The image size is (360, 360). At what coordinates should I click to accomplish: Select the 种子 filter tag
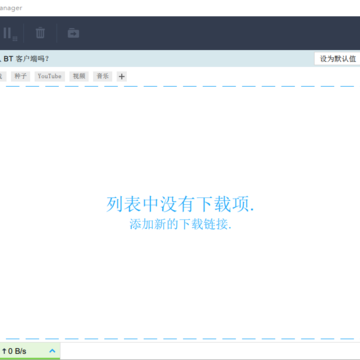(x=21, y=76)
